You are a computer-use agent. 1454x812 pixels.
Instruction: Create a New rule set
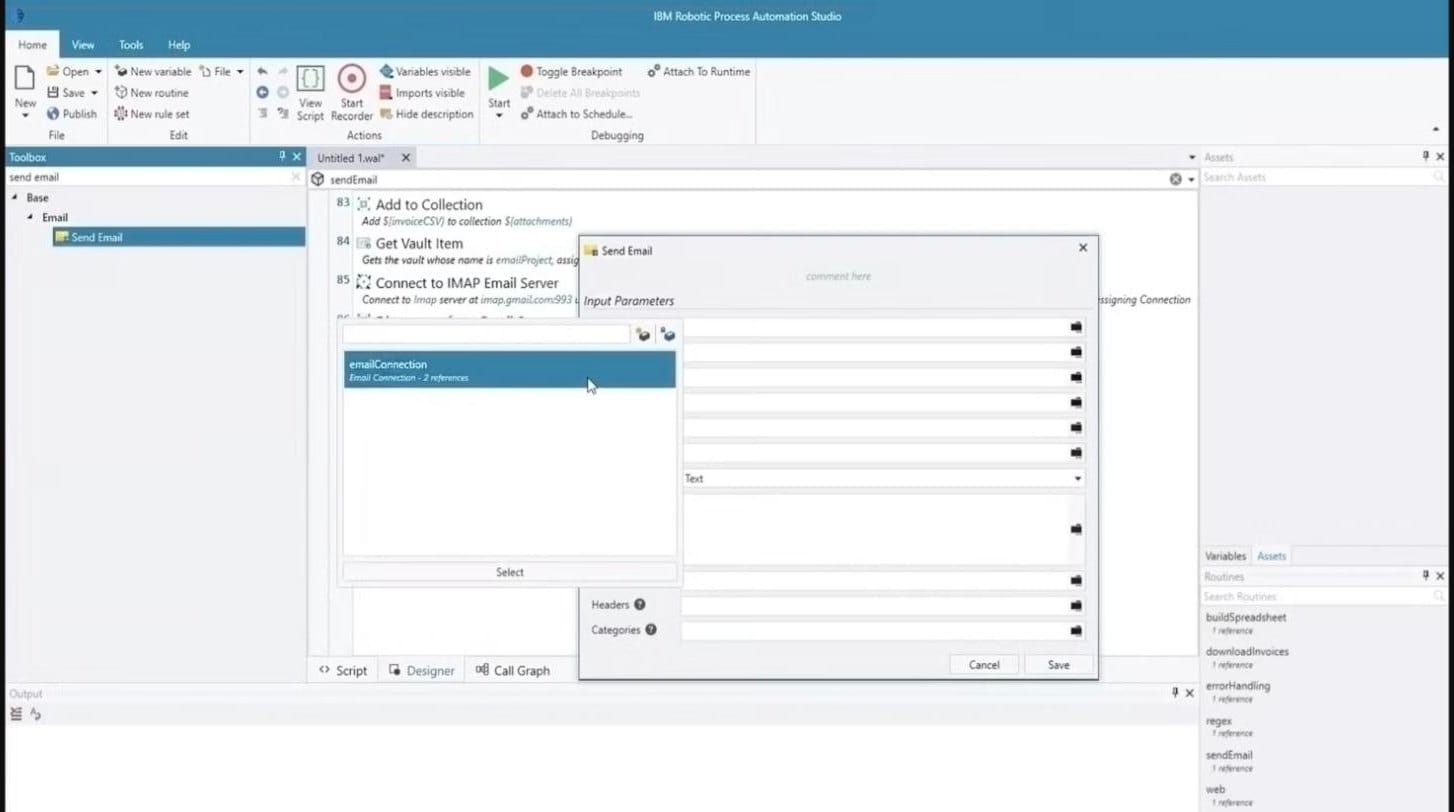click(152, 114)
